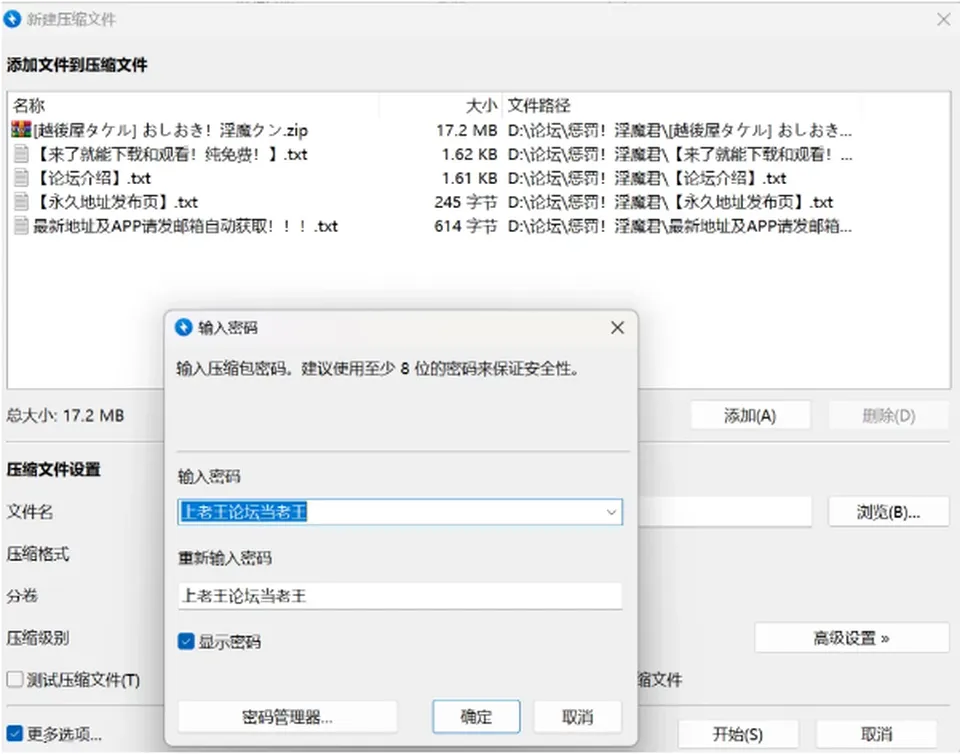Expand 高级设置 options
Screen dimensions: 960x754
[x=852, y=638]
